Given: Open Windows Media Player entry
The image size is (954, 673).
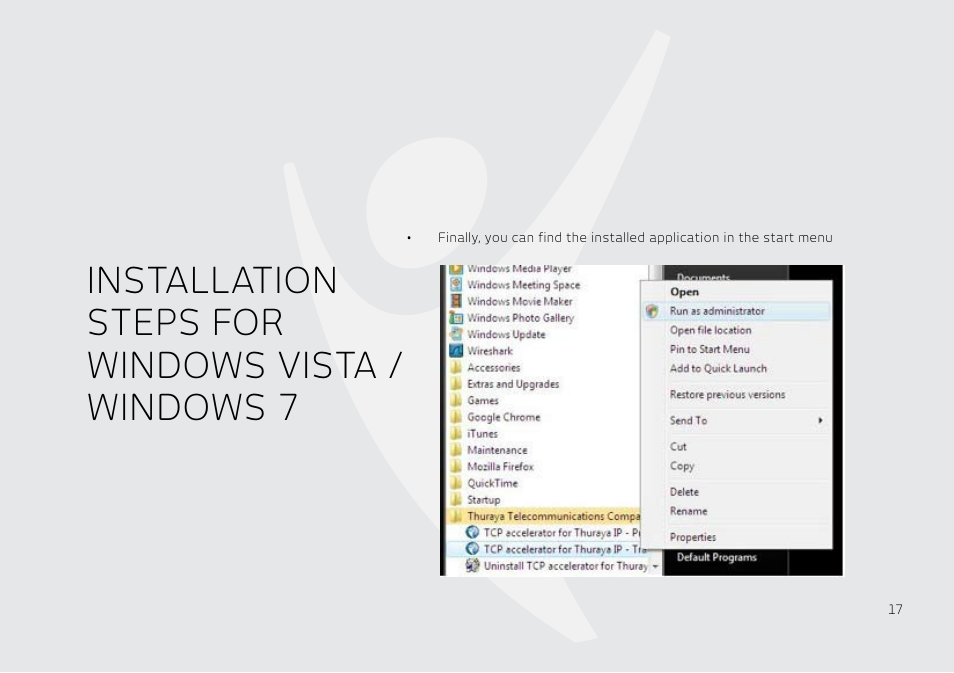Looking at the screenshot, I should 520,268.
